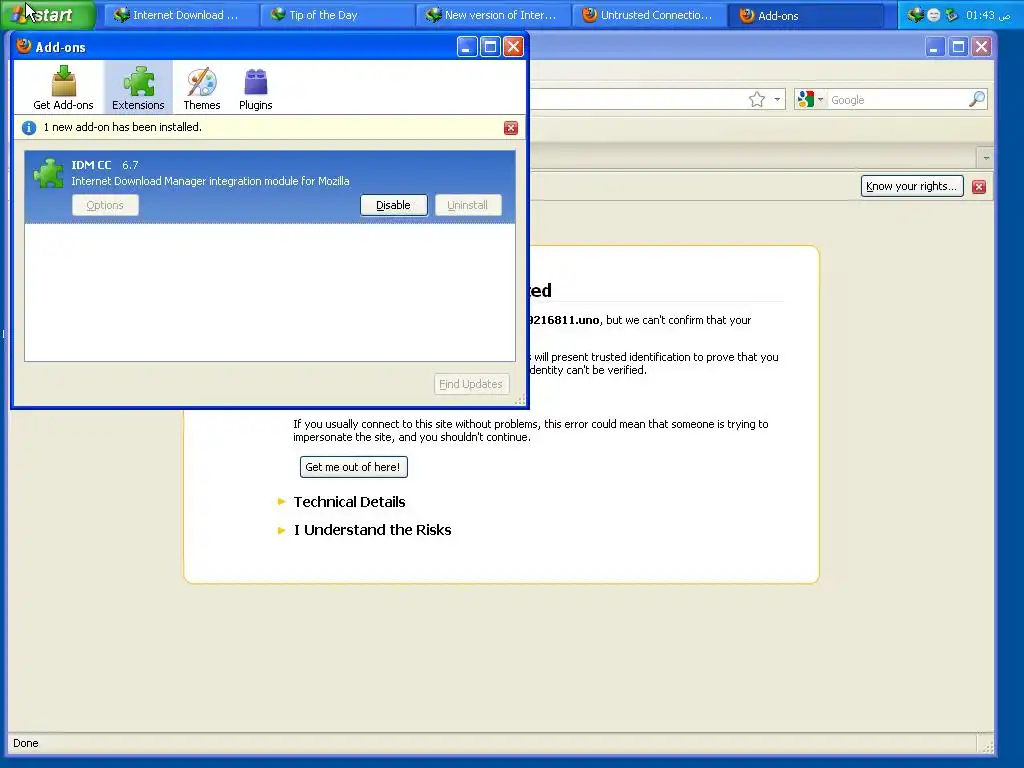This screenshot has height=768, width=1024.
Task: Close the Add-ons window
Action: pos(514,46)
